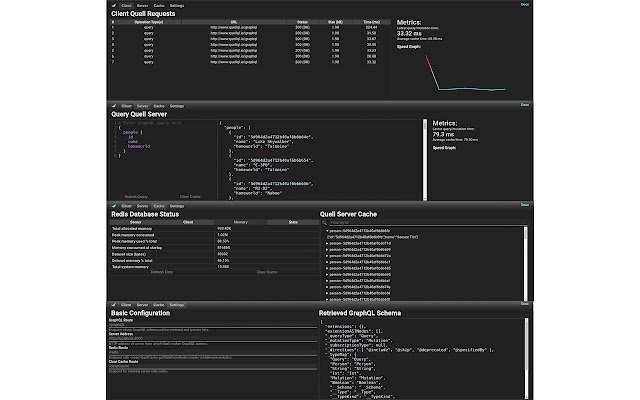640x400 pixels.
Task: Click the Time (ms) column header
Action: (x=371, y=22)
